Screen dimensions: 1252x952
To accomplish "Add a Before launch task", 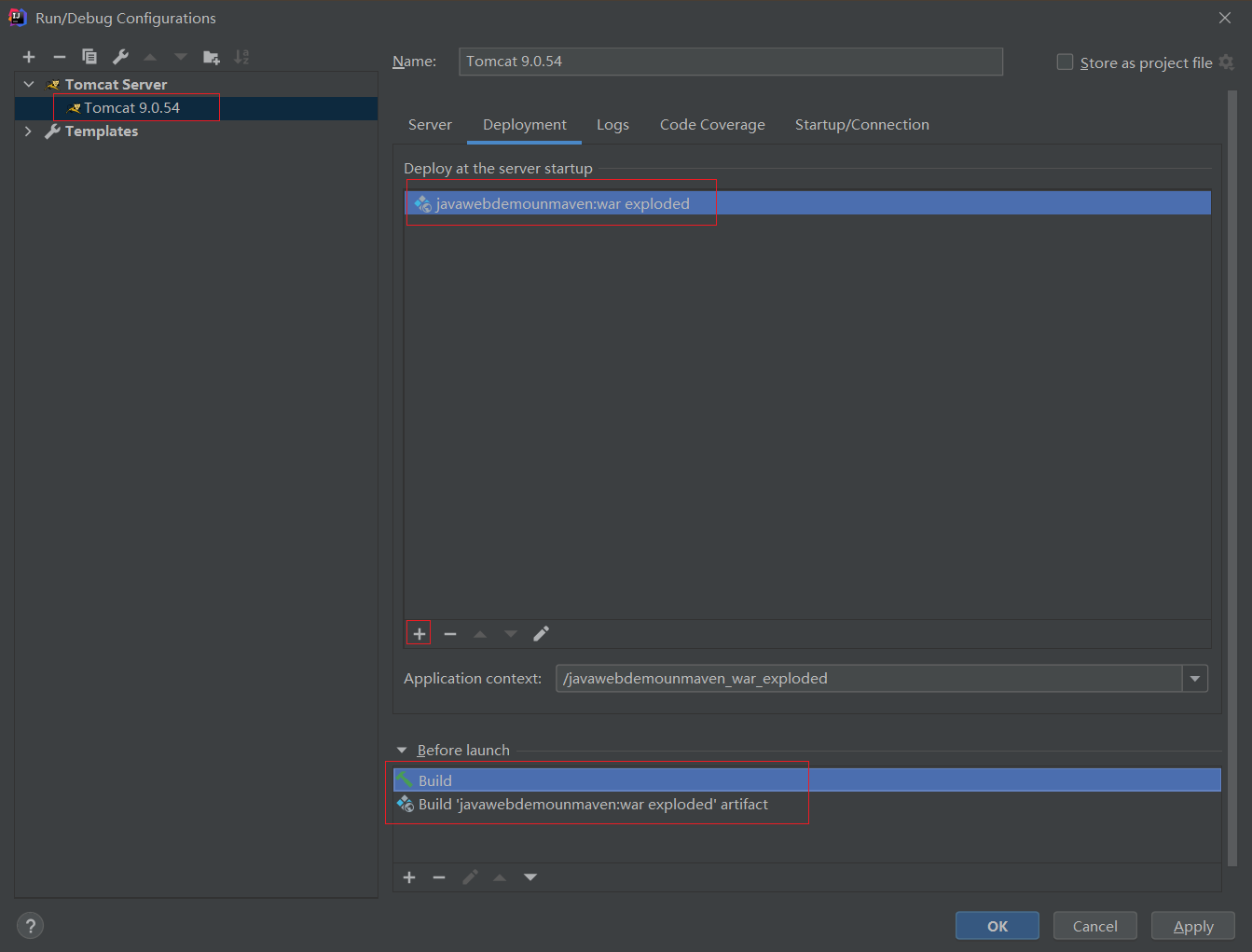I will (x=409, y=877).
